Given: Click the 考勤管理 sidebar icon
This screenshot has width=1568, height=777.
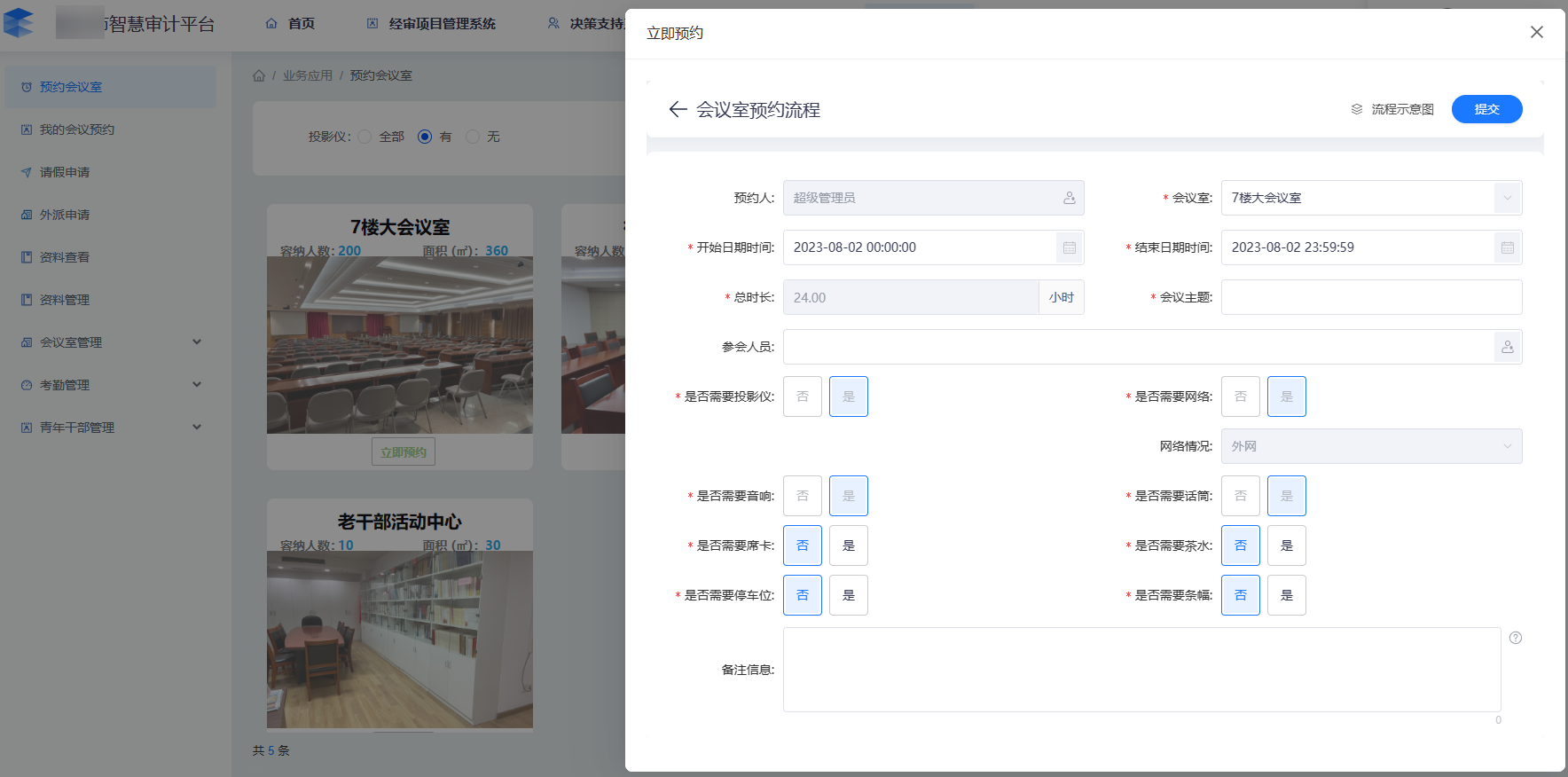Looking at the screenshot, I should point(27,385).
